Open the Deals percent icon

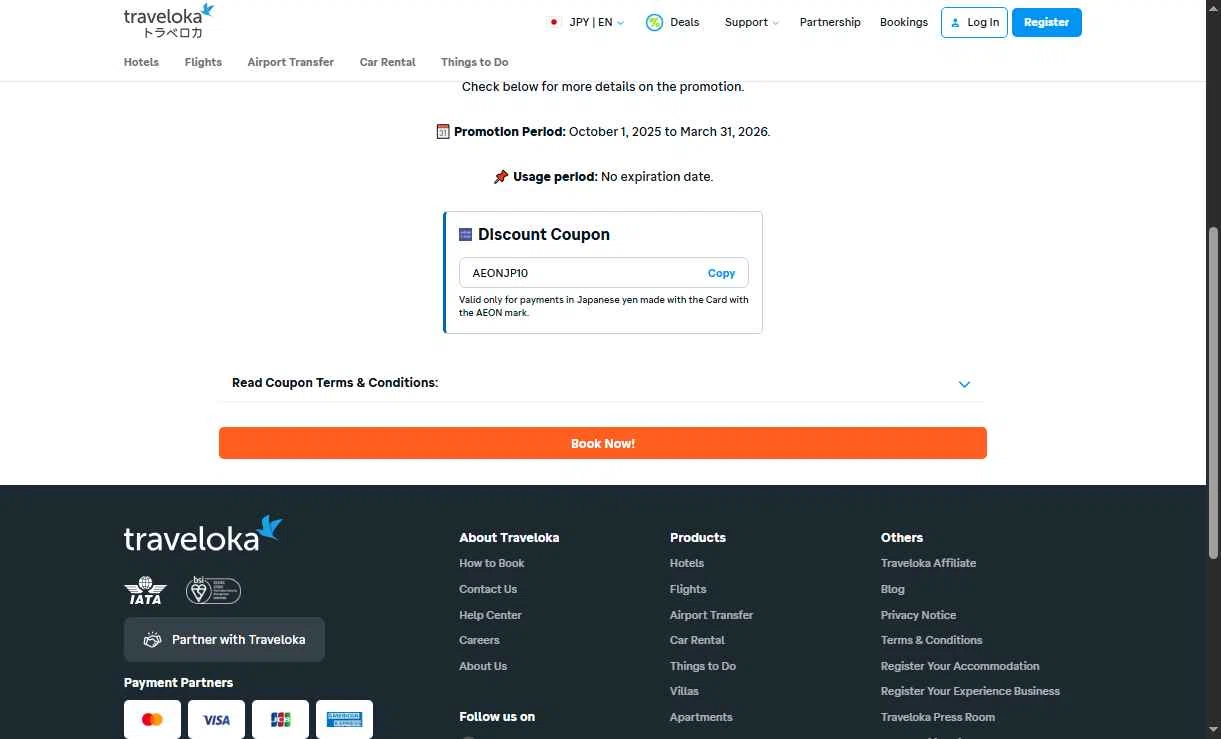pyautogui.click(x=654, y=22)
